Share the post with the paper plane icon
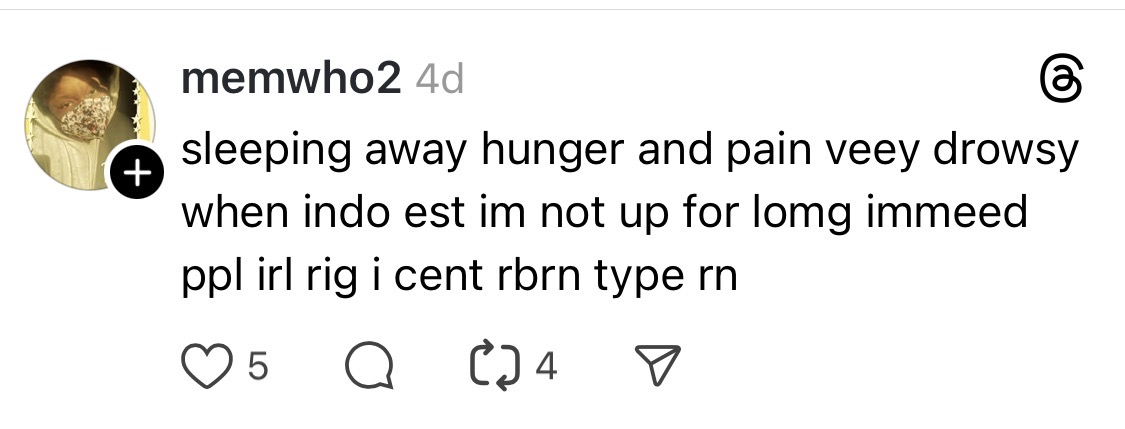This screenshot has height=429, width=1125. [657, 365]
